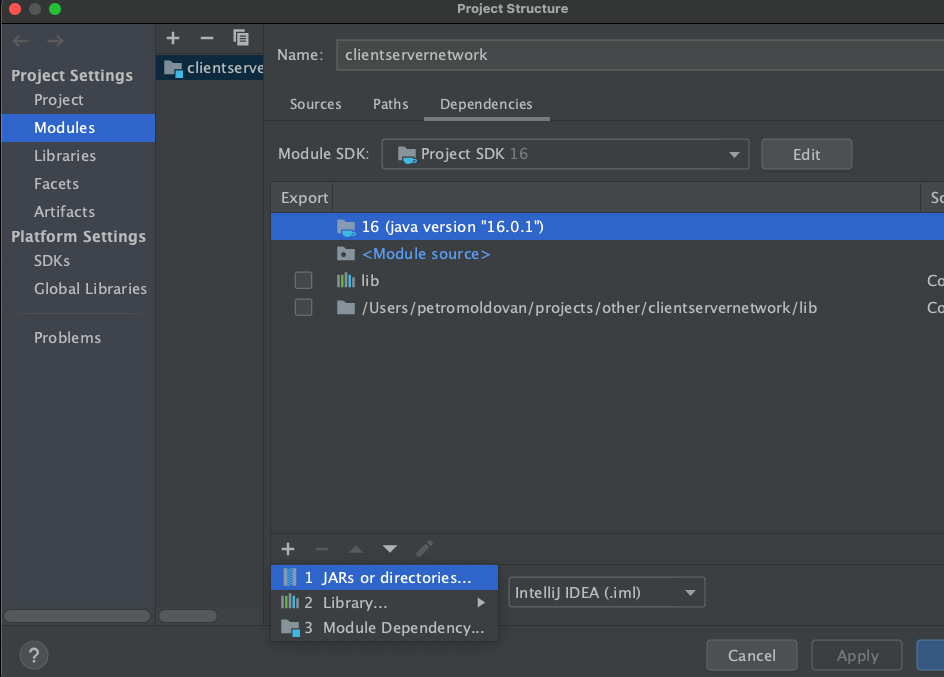Click left sidebar horizontal scrollbar

77,616
